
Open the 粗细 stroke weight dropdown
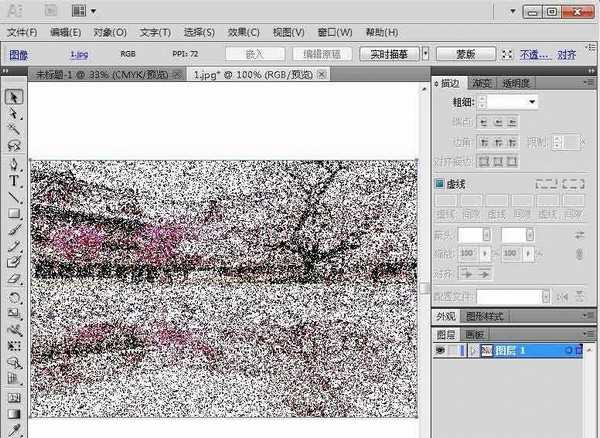(533, 101)
